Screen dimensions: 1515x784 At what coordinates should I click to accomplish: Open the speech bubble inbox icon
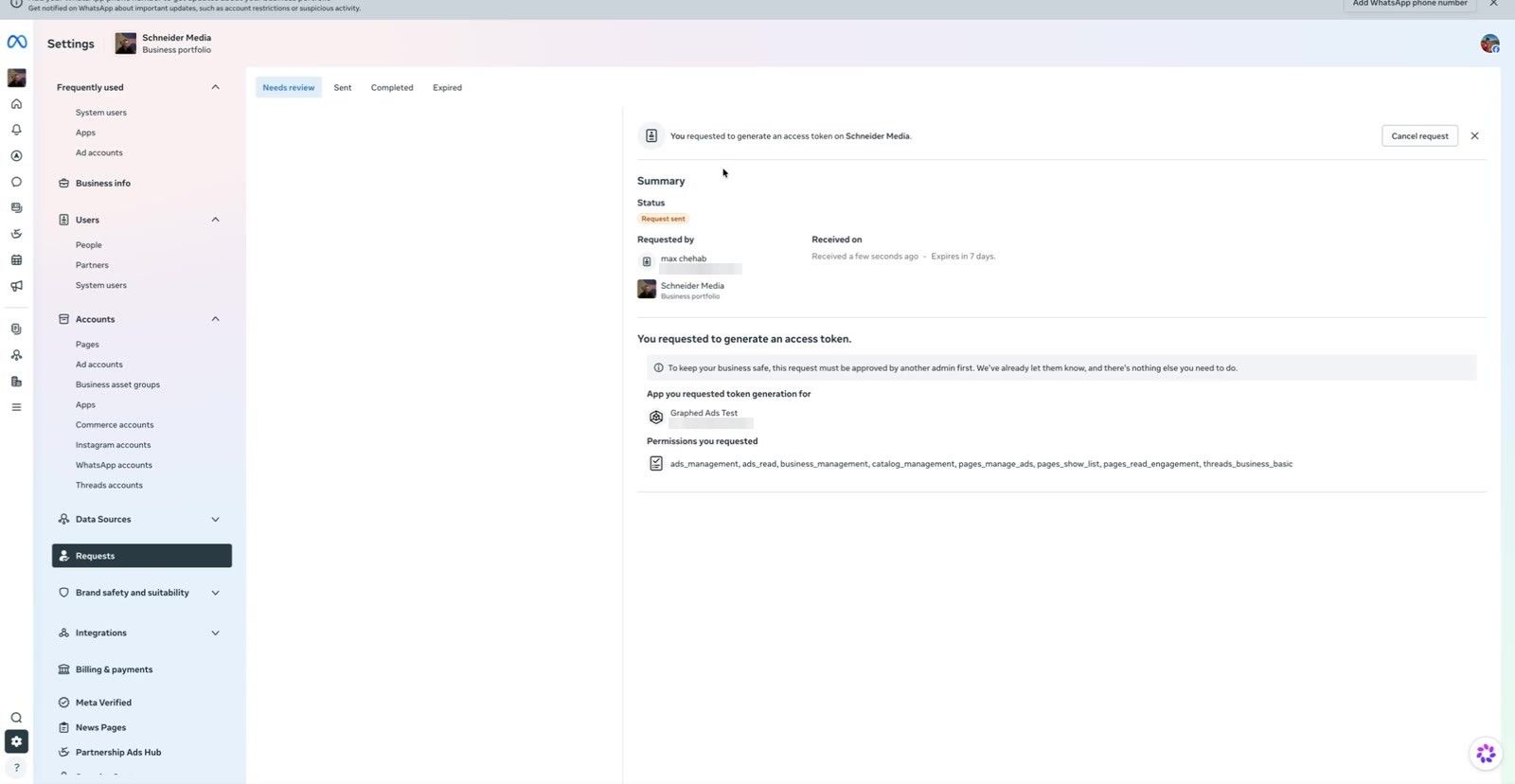(16, 182)
